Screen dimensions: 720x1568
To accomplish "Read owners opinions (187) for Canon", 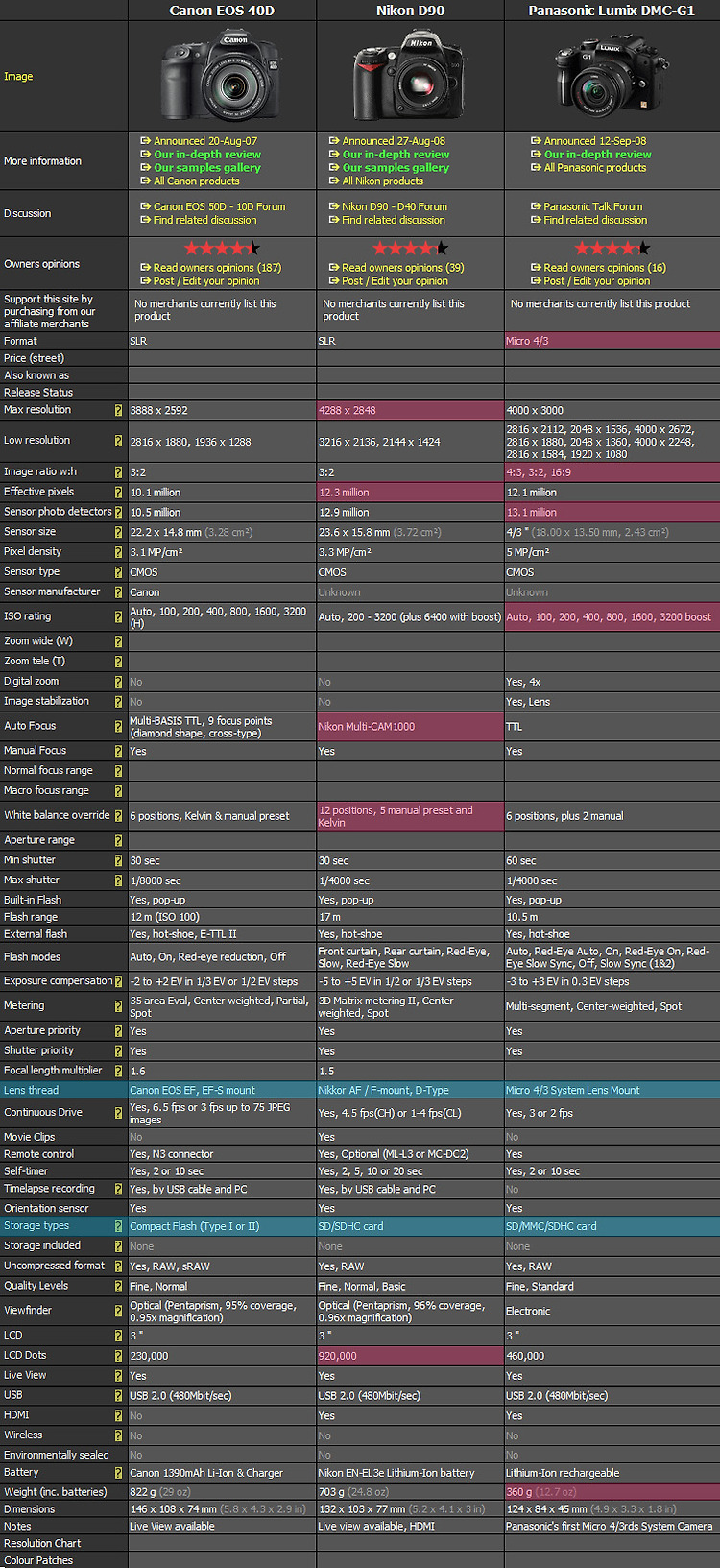I will point(217,269).
